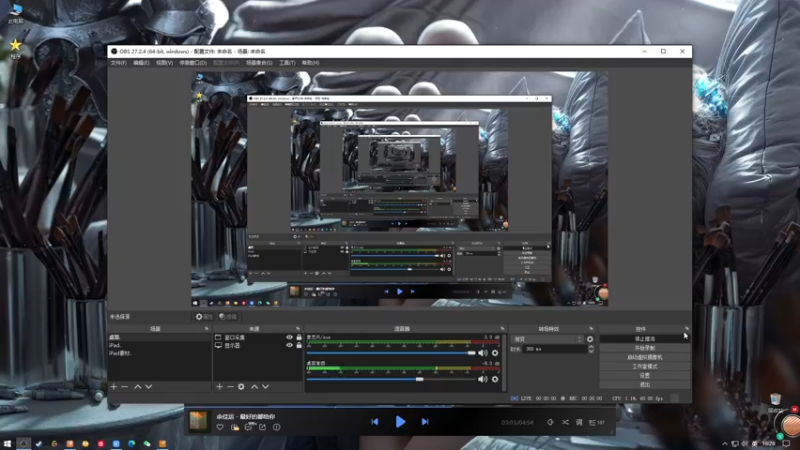Image resolution: width=800 pixels, height=450 pixels.
Task: Open settings gear for 麦克风/Aux mixer
Action: pos(495,353)
